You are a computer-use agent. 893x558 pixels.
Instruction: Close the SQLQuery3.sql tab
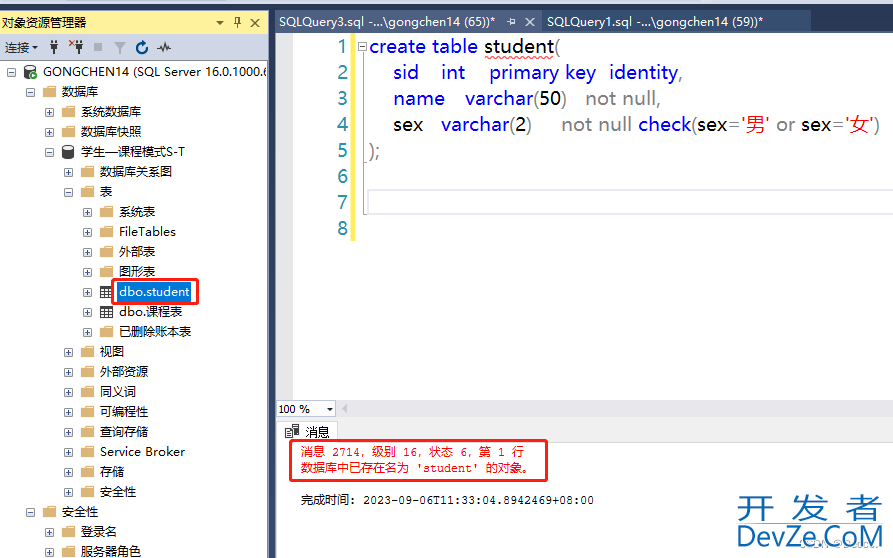click(529, 22)
